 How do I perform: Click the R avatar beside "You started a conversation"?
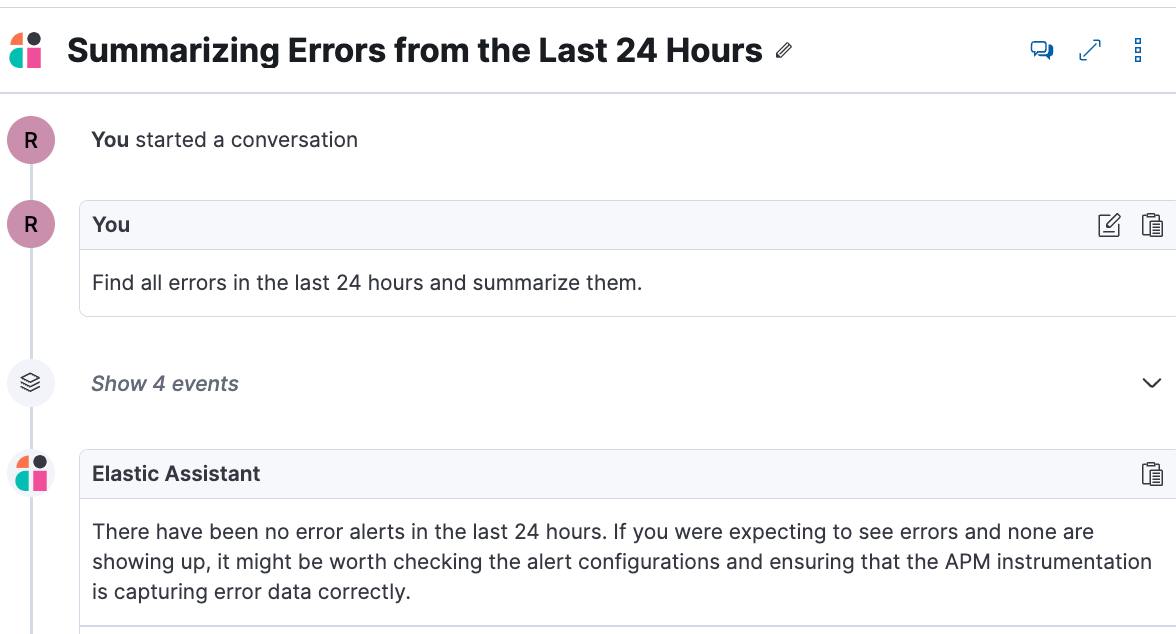point(31,141)
